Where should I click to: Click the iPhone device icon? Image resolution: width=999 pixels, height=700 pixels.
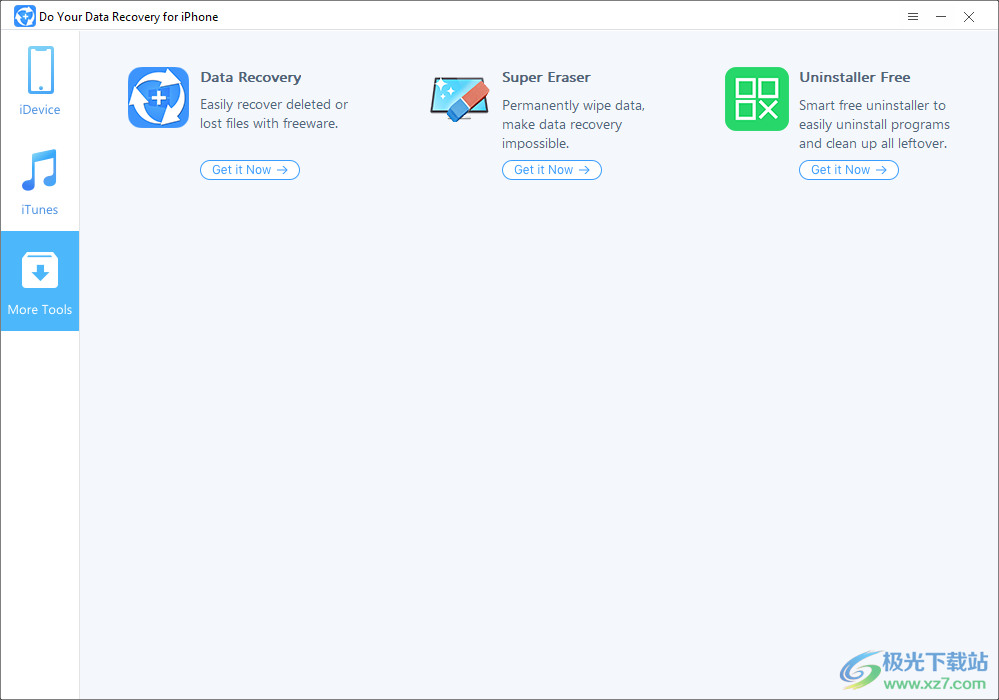pos(40,69)
